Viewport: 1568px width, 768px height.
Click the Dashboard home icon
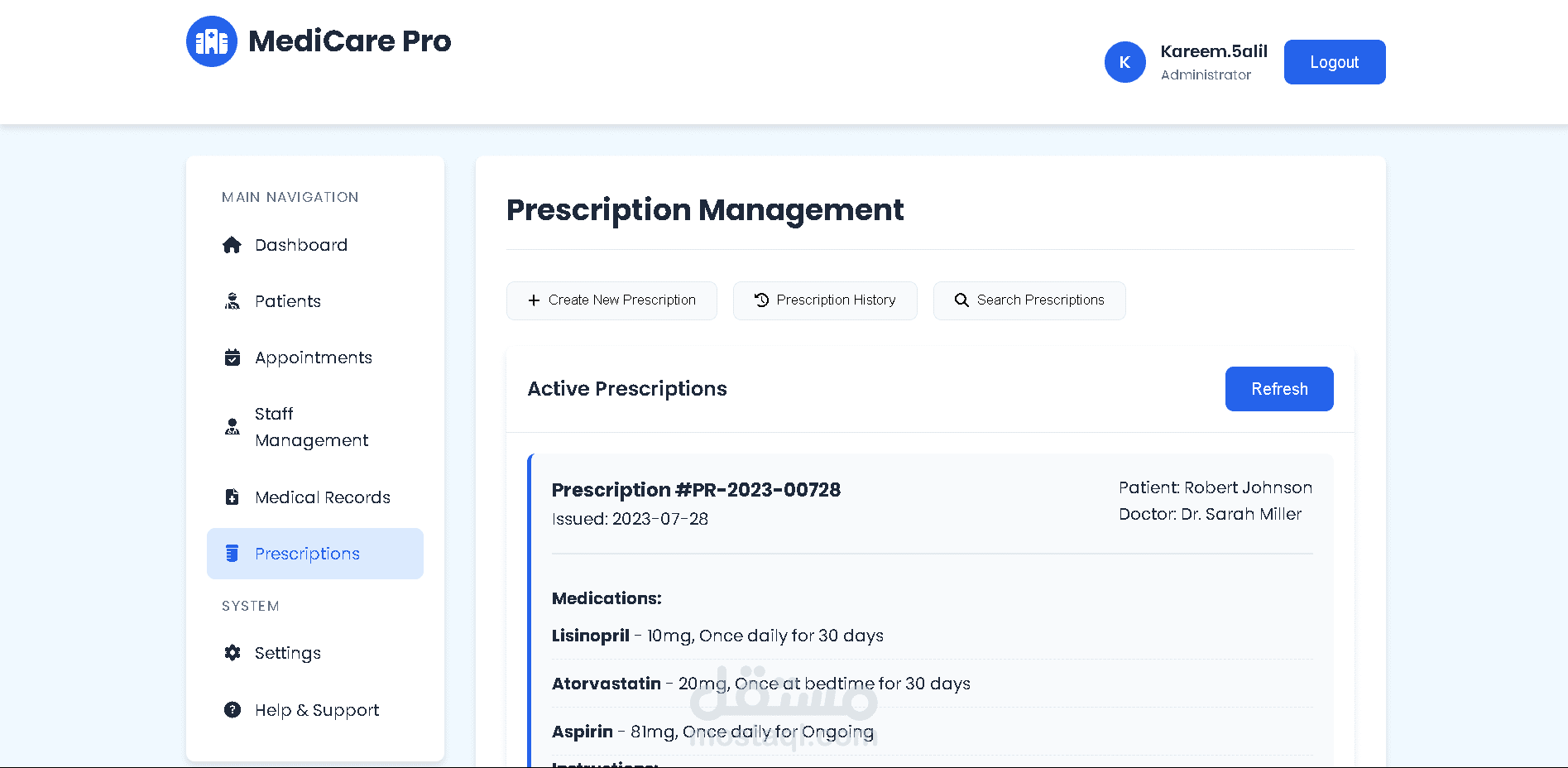(x=233, y=245)
